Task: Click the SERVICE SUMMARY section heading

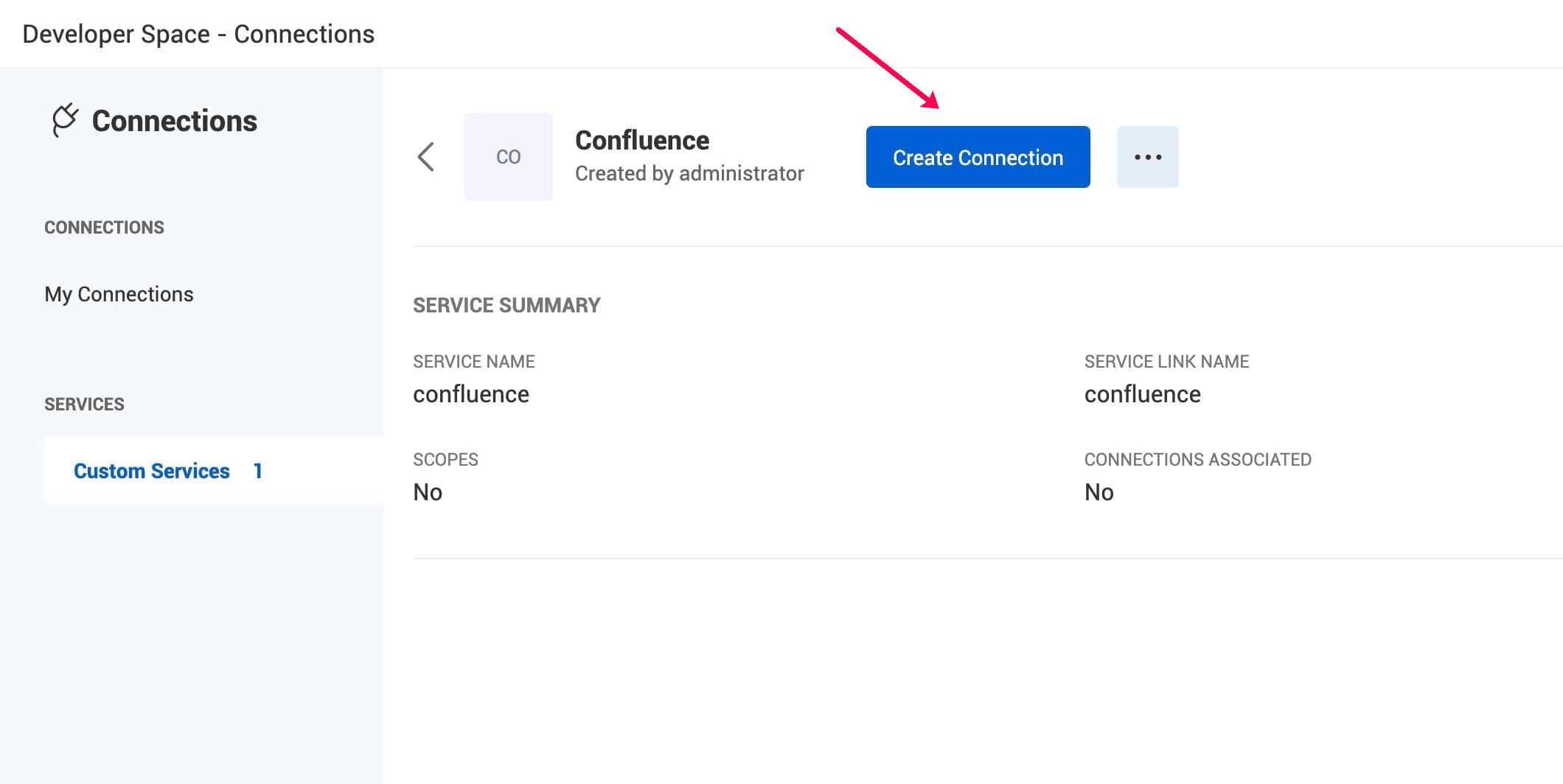Action: point(507,305)
